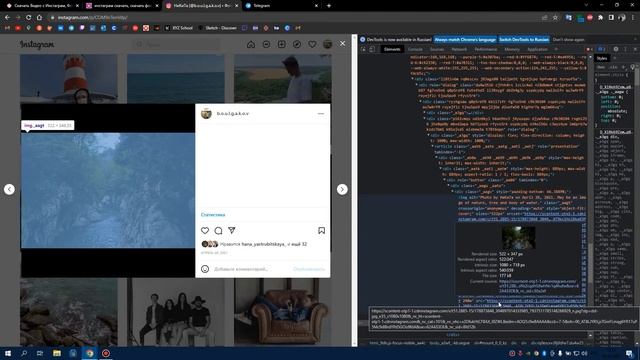Open the Explore compass icon
Image resolution: width=640 pixels, height=360 pixels.
click(x=297, y=44)
